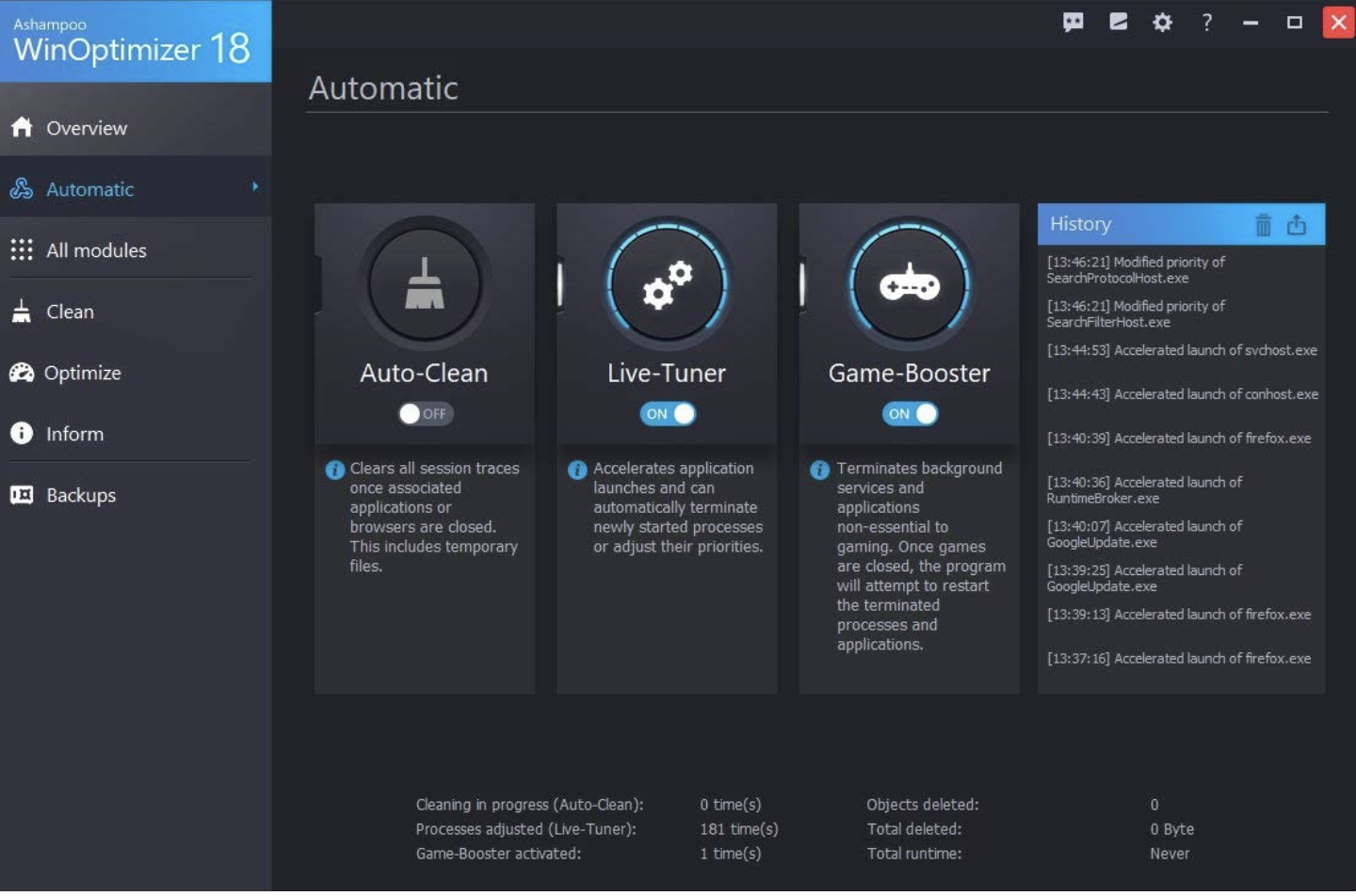Turn off the Live-Tuner switch
This screenshot has width=1356, height=896.
coord(668,413)
